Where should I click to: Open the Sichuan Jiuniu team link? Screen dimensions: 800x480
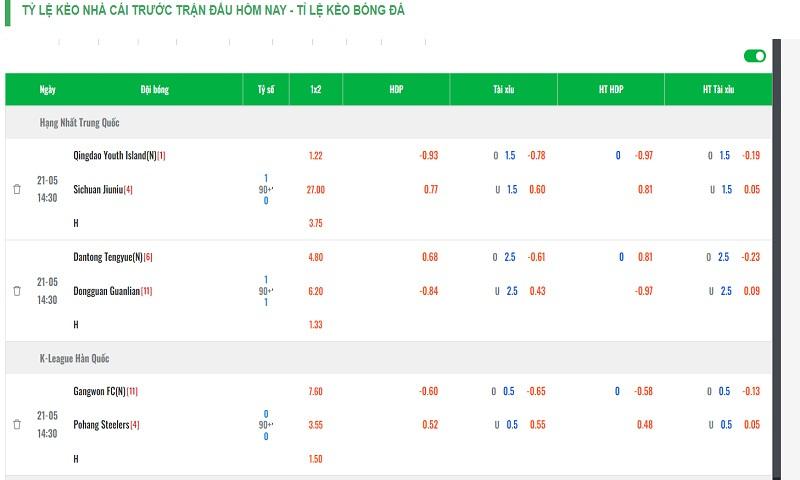tap(98, 190)
